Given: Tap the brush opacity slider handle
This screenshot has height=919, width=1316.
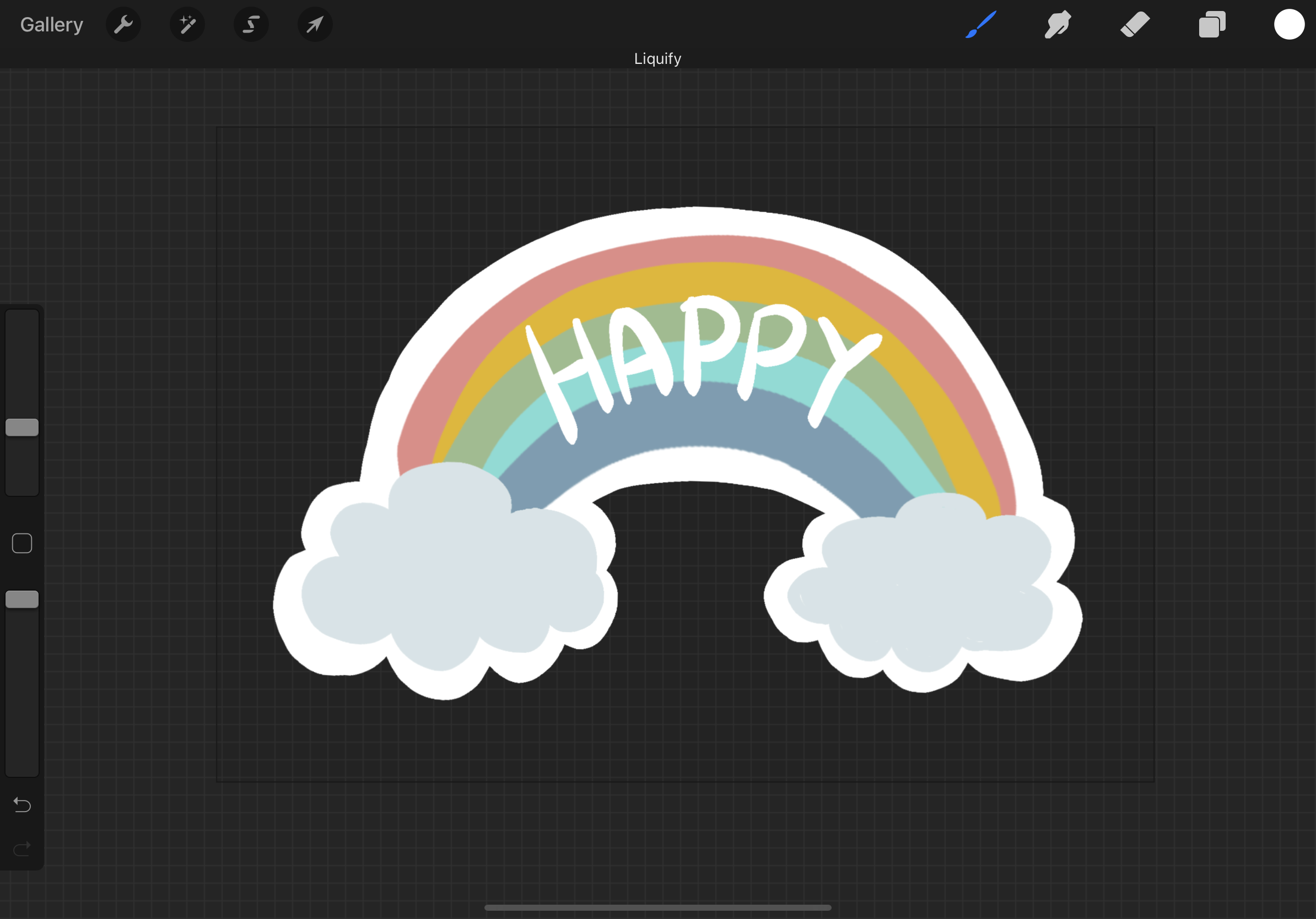Looking at the screenshot, I should (x=22, y=599).
